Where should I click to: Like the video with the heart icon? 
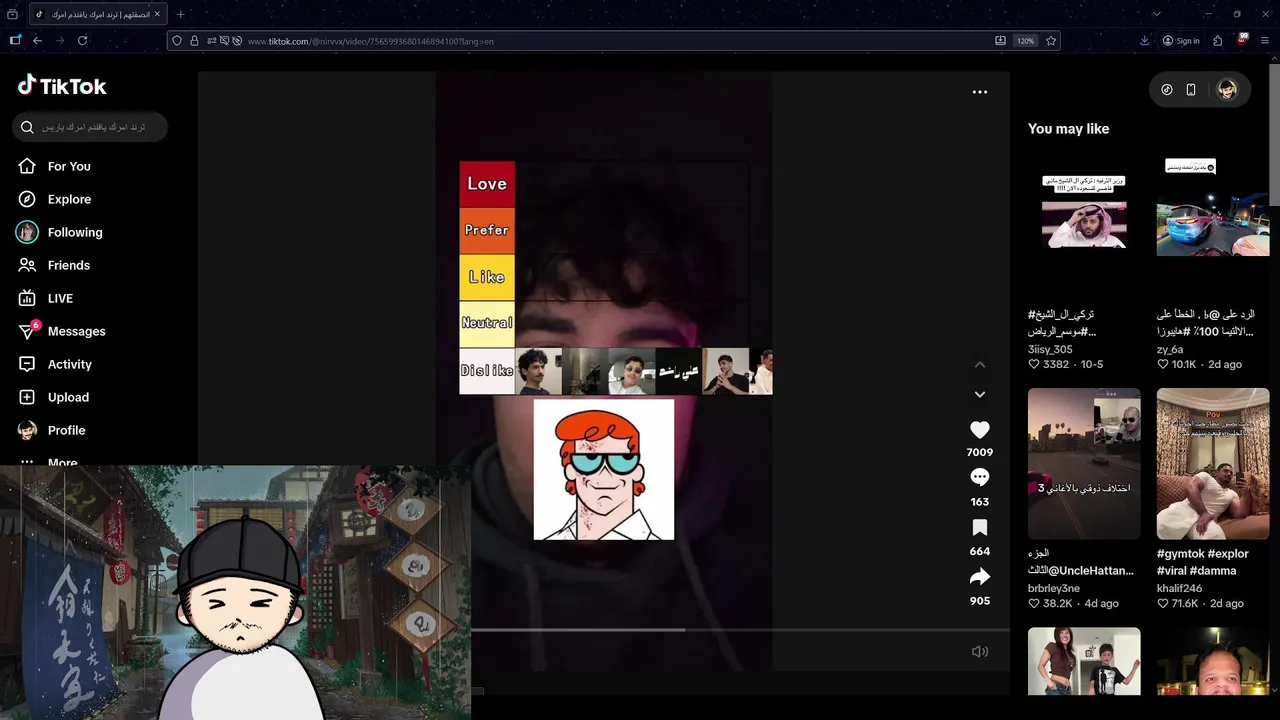[x=980, y=430]
